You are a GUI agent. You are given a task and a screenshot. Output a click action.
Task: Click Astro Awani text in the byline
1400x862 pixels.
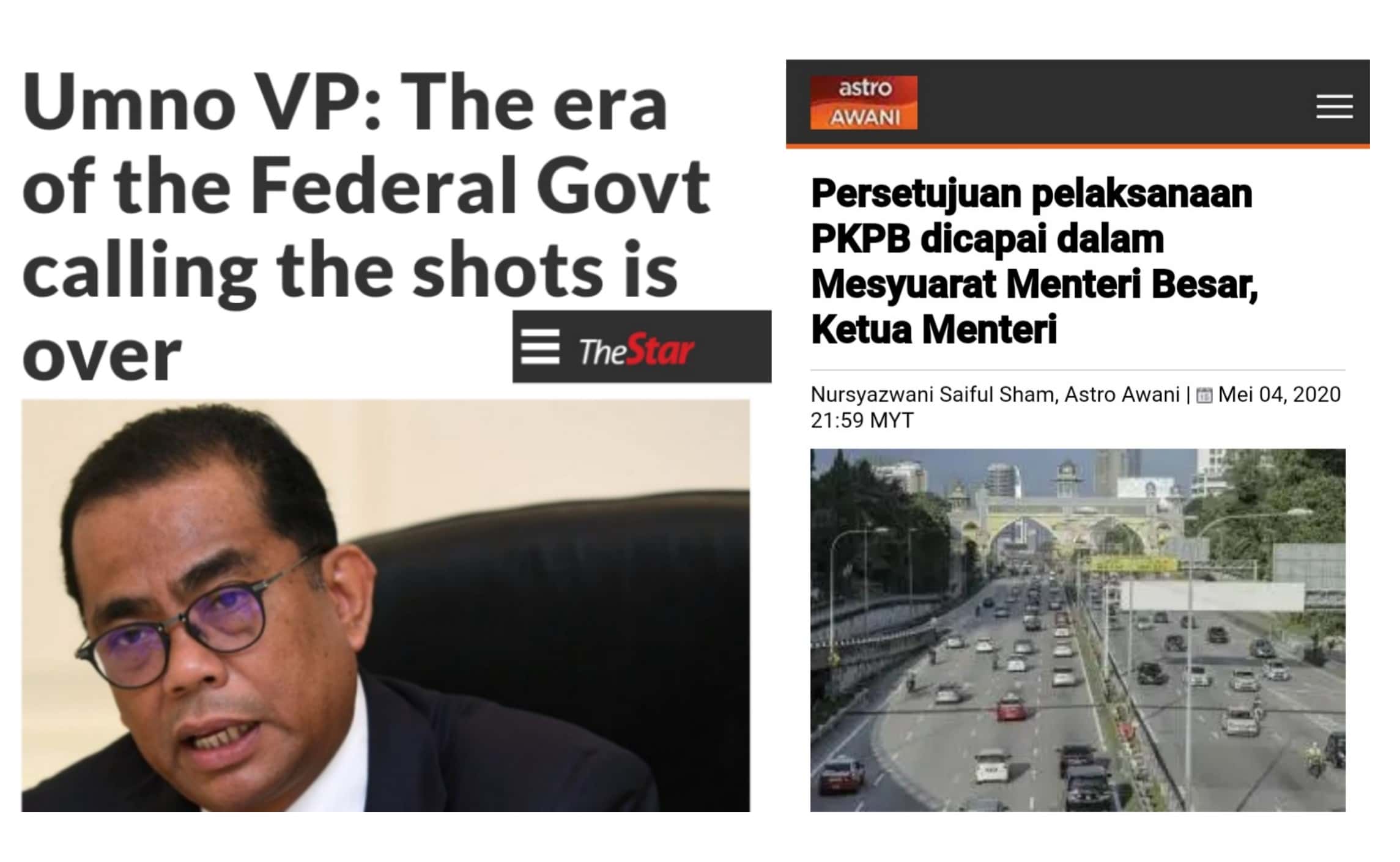click(x=1122, y=395)
